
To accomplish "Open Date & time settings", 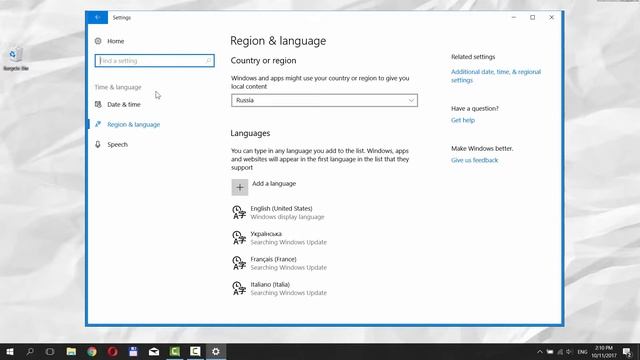I will (x=124, y=104).
